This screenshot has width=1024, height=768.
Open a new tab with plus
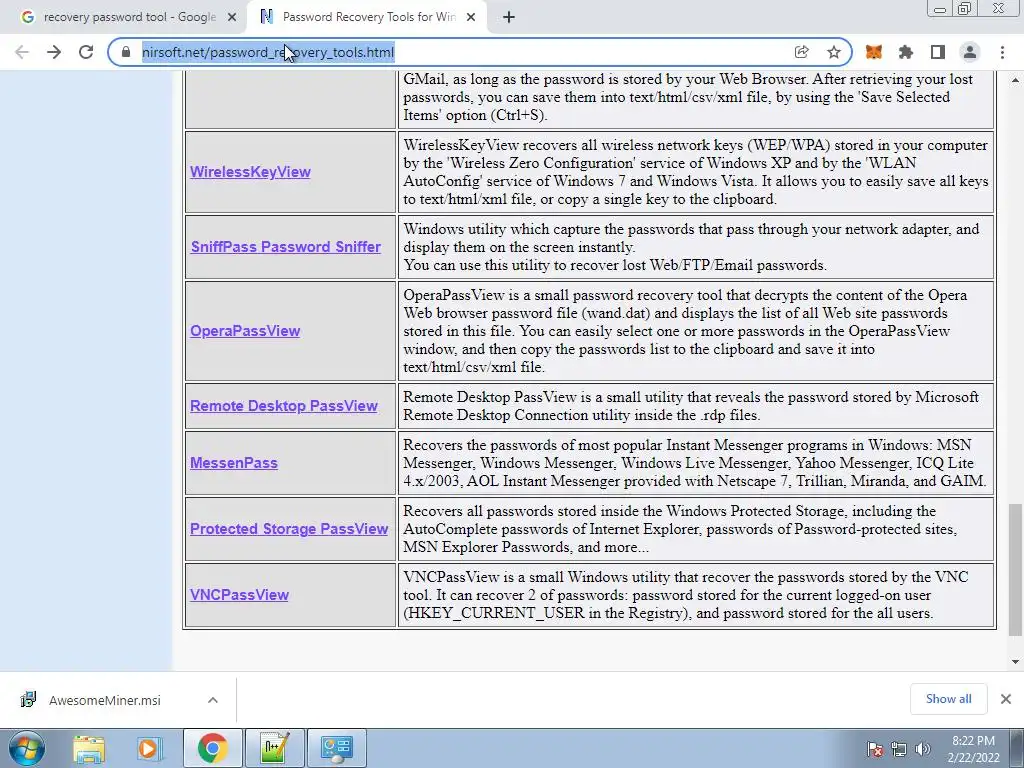tap(509, 18)
